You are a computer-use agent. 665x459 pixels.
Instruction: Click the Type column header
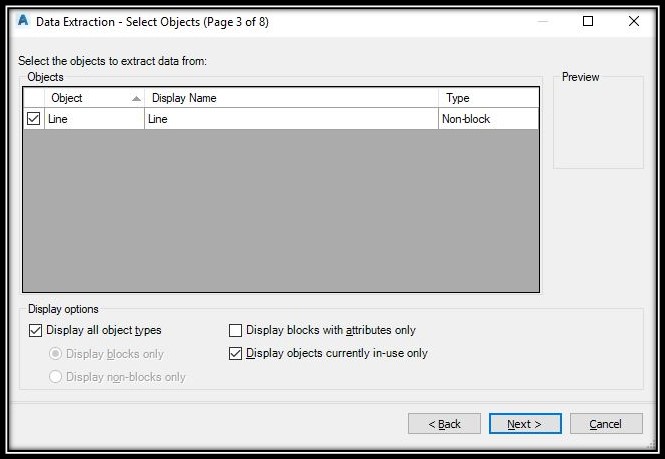click(489, 98)
